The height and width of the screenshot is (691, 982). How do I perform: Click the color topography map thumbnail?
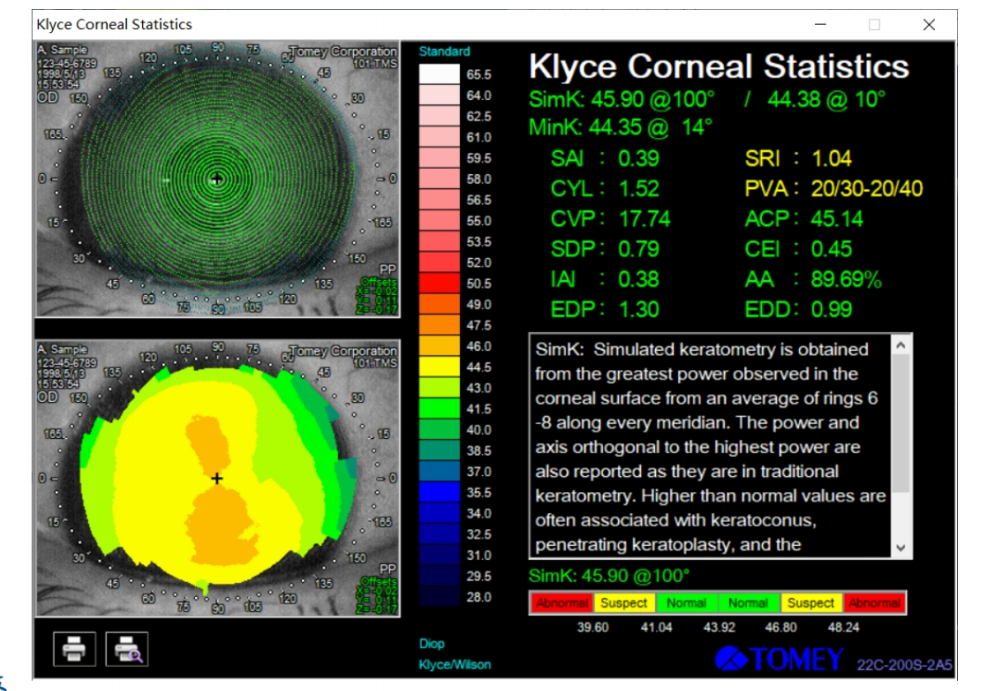(x=217, y=479)
